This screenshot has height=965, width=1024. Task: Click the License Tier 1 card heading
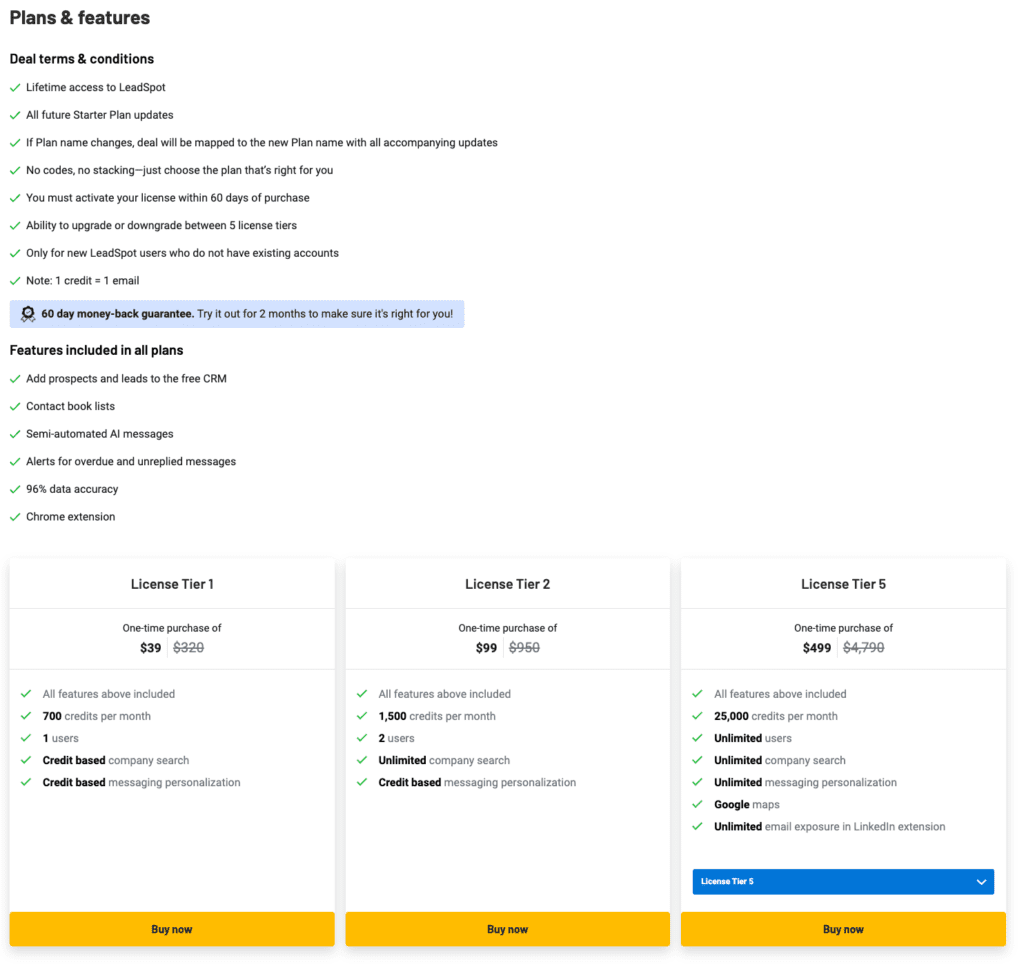coord(172,584)
